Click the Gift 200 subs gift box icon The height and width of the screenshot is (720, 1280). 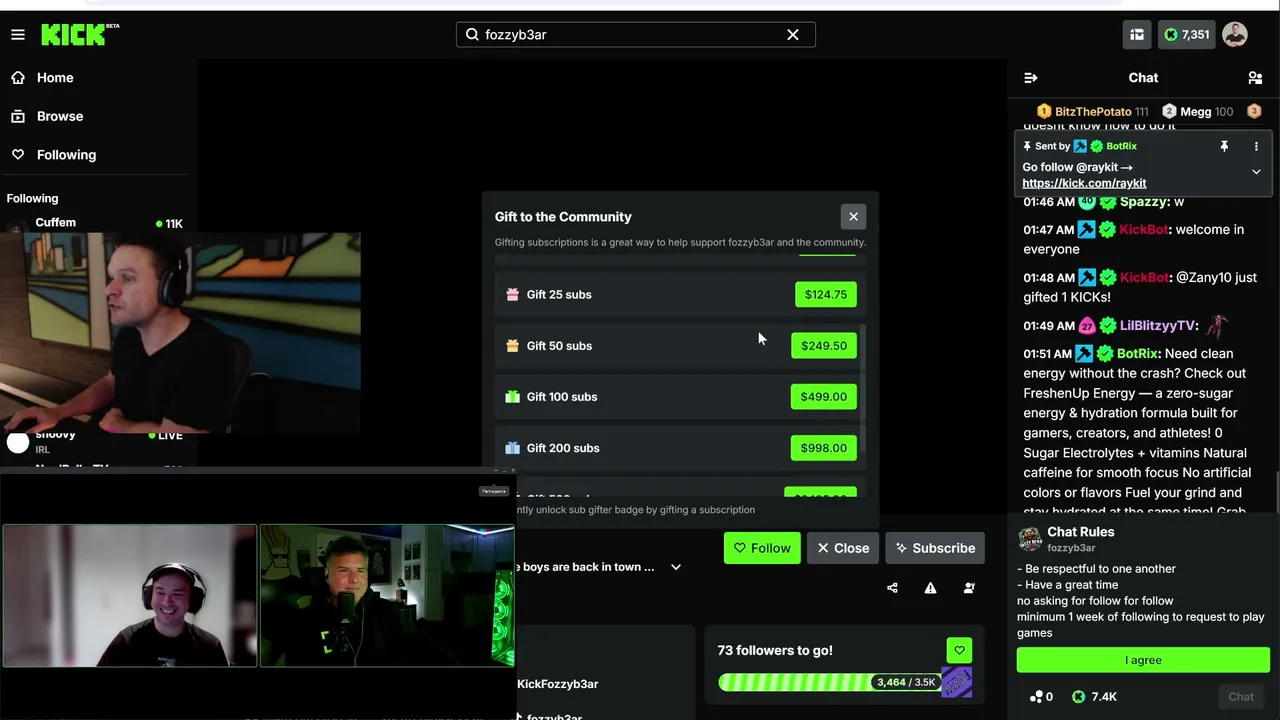coord(513,448)
